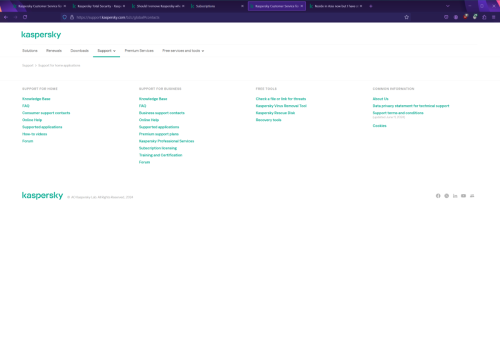The image size is (500, 361).
Task: Open Kaspersky Professional Services link
Action: tap(166, 141)
